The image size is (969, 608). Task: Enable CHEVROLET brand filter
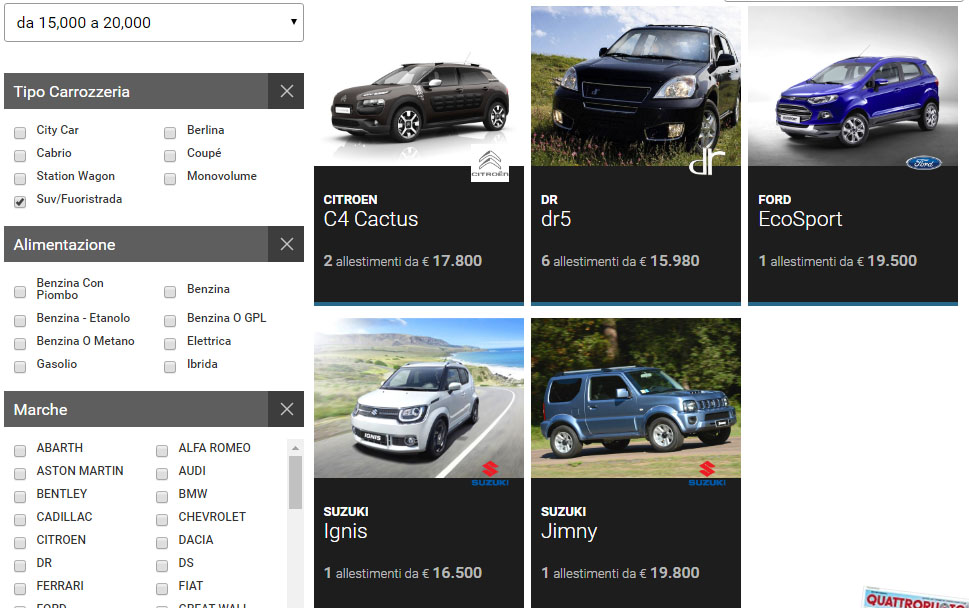(162, 520)
